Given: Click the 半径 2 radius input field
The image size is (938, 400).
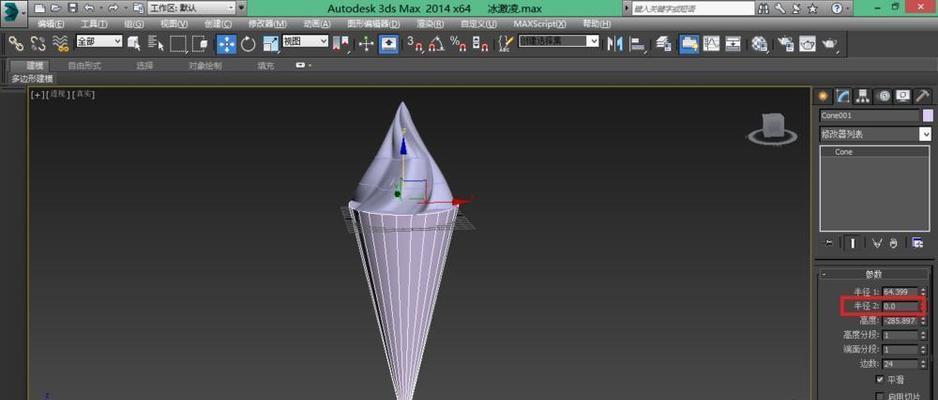Looking at the screenshot, I should pyautogui.click(x=902, y=306).
